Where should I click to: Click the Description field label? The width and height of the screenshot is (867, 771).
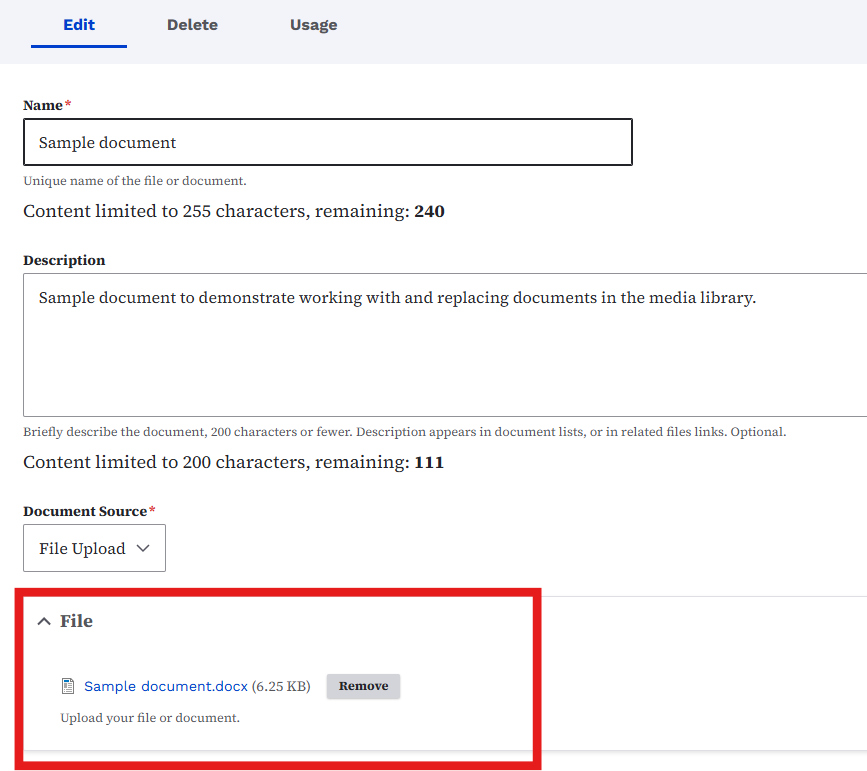pos(64,260)
